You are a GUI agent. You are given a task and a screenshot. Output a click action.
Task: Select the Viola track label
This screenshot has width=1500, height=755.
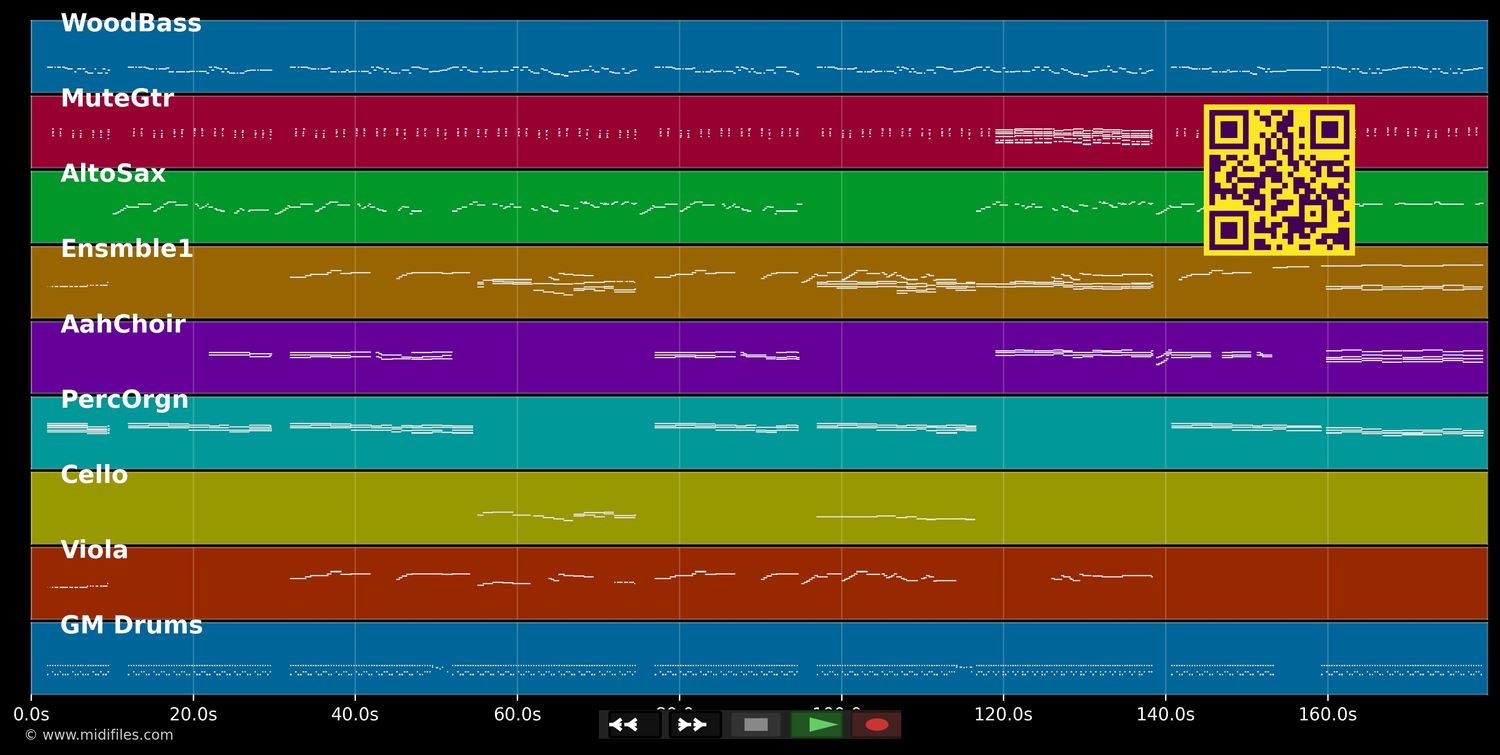point(94,550)
